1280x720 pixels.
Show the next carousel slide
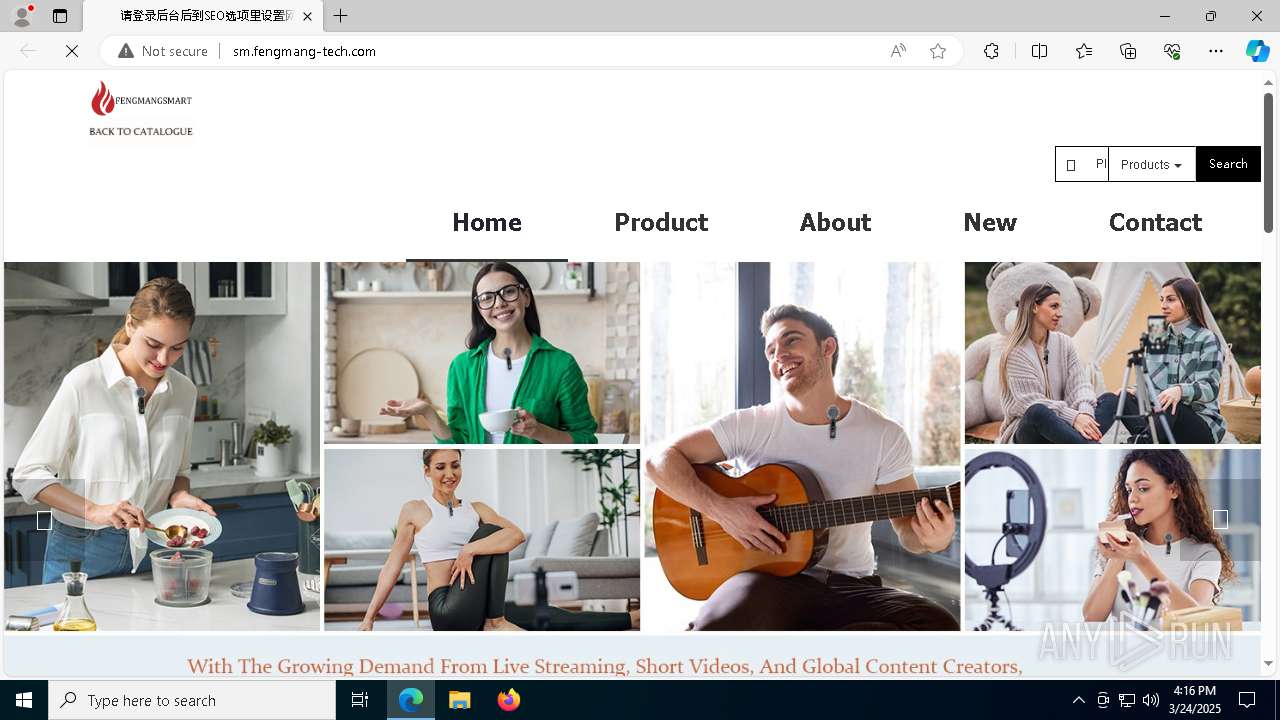1220,519
